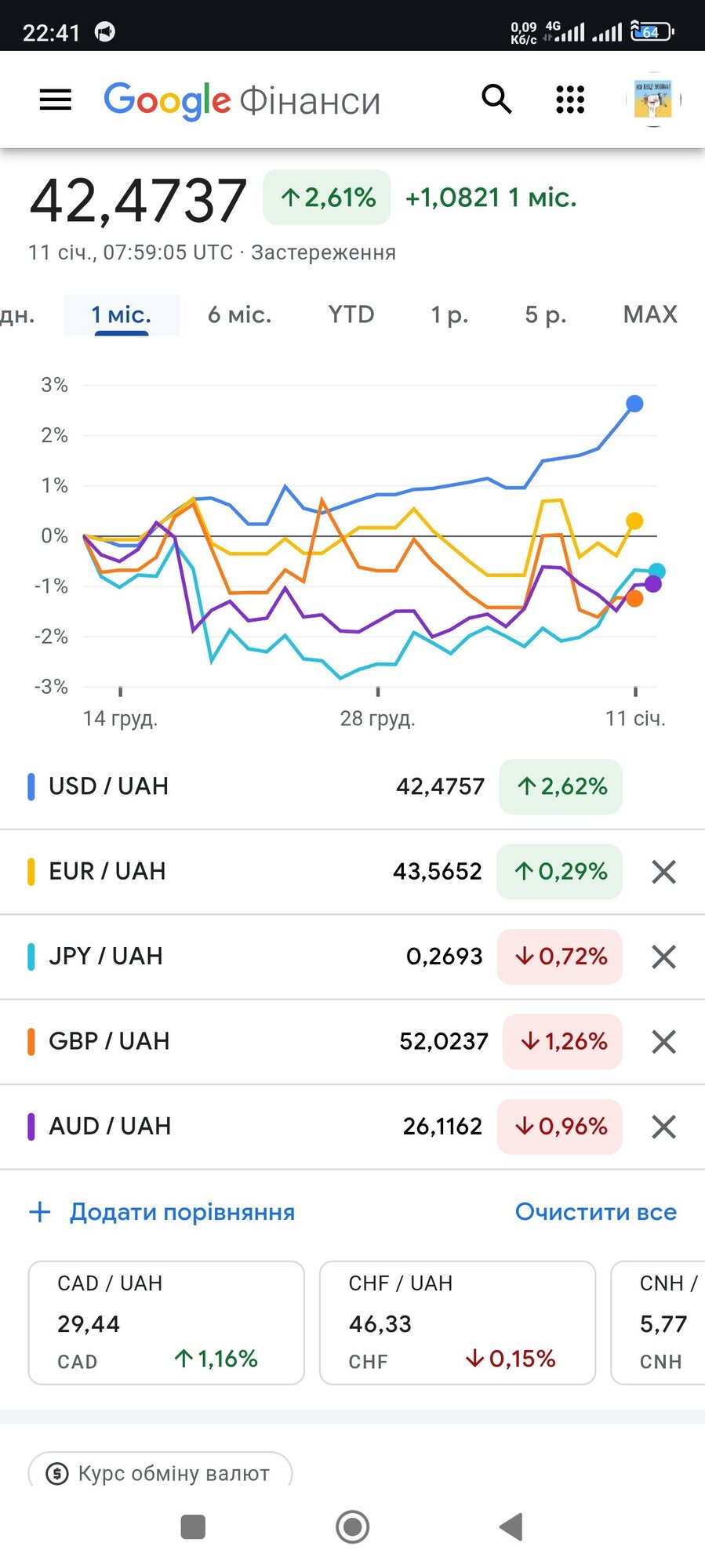Image resolution: width=705 pixels, height=1568 pixels.
Task: Open the account profile avatar
Action: tap(653, 100)
